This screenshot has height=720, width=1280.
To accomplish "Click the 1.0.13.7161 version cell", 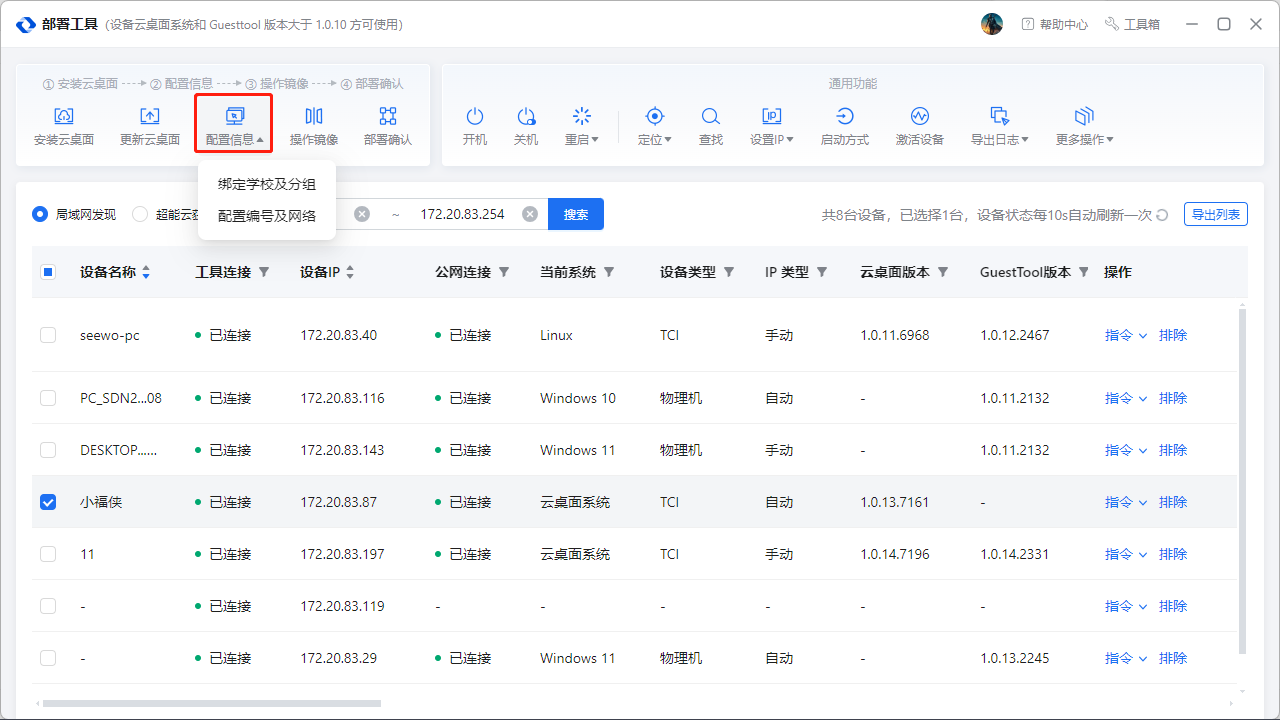I will 895,502.
